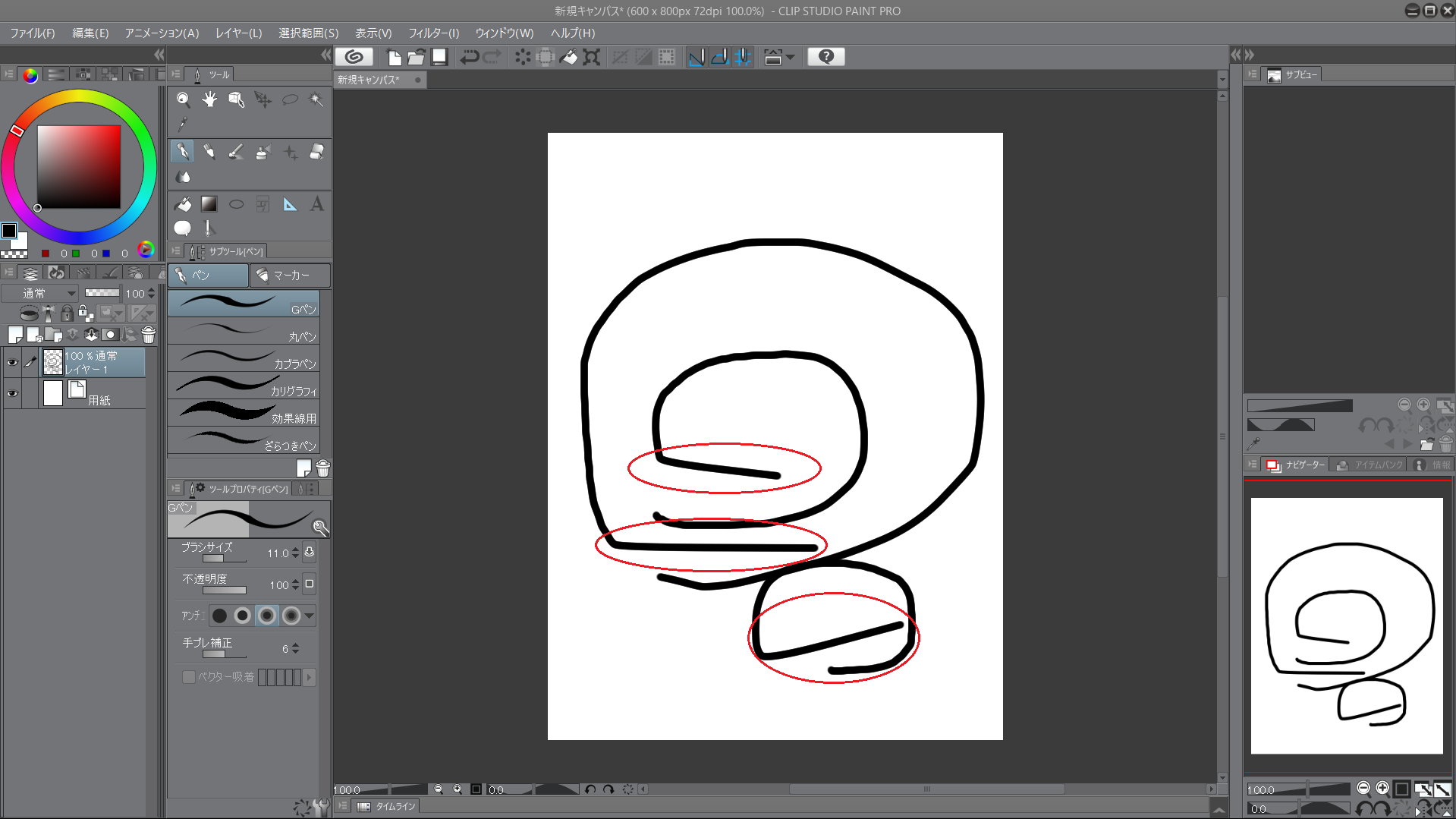Select the Magnifier zoom tool
Screen dimensions: 1456x819
[183, 99]
